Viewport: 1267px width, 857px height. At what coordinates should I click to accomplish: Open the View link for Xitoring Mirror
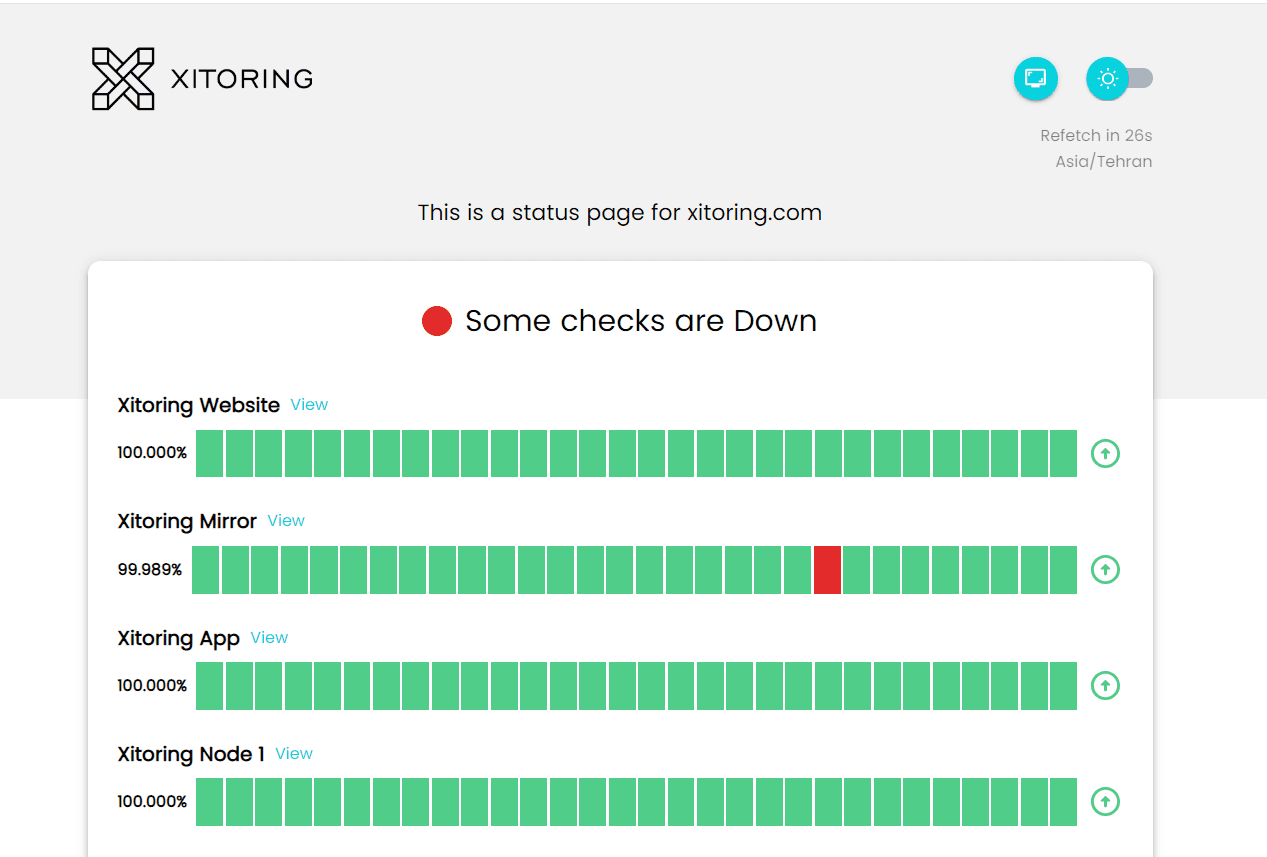pos(286,520)
